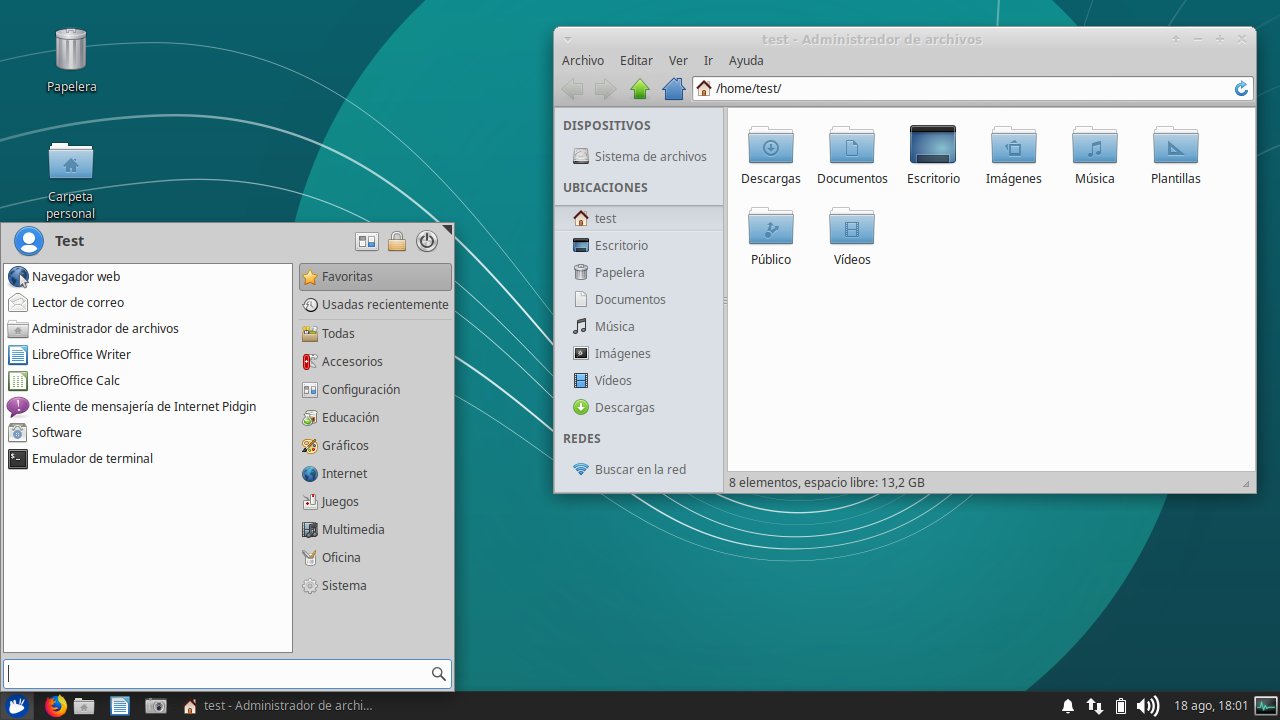1280x720 pixels.
Task: Click the home folder toolbar icon
Action: (x=674, y=89)
